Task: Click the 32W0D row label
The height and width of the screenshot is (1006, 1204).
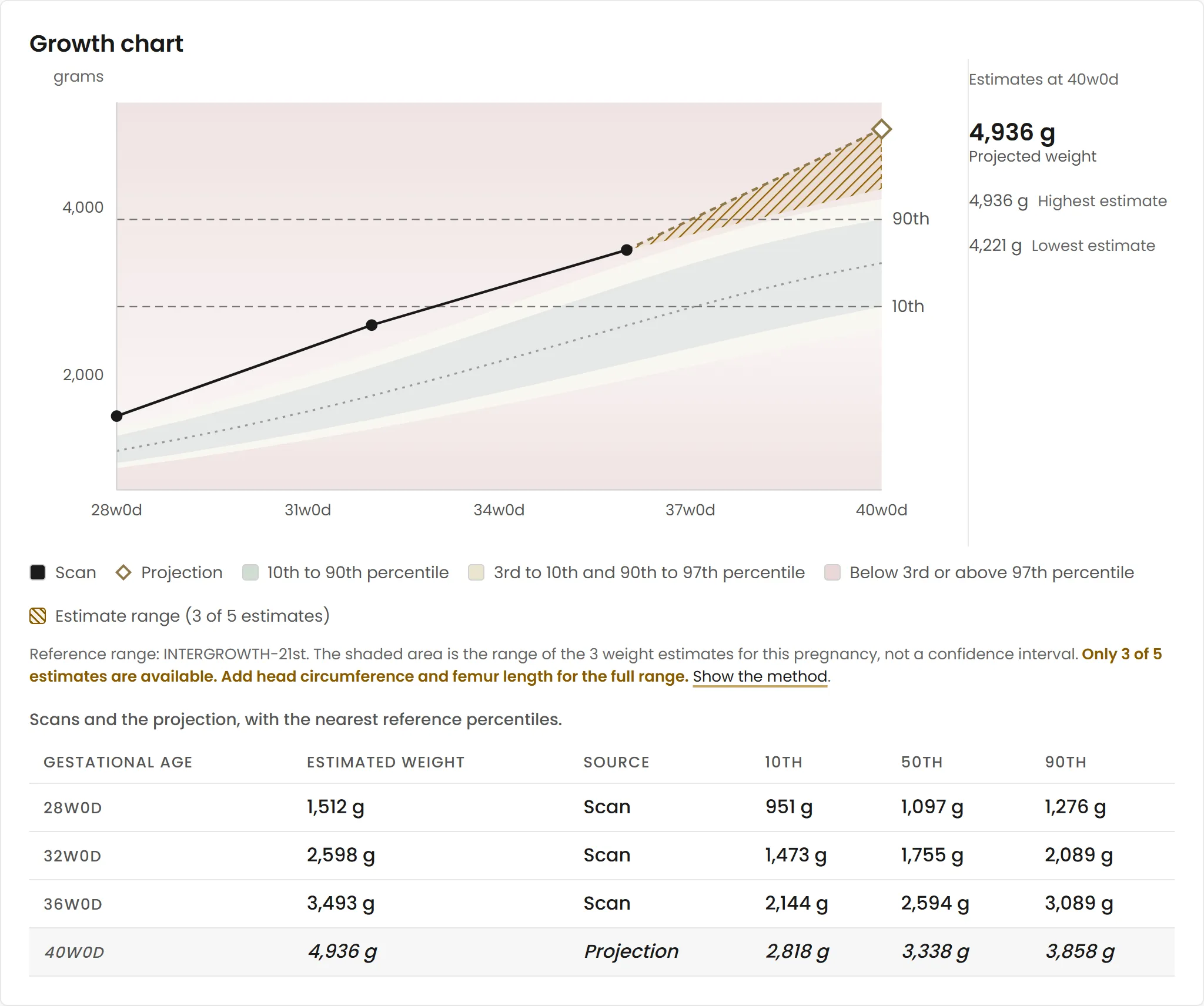Action: (x=72, y=856)
